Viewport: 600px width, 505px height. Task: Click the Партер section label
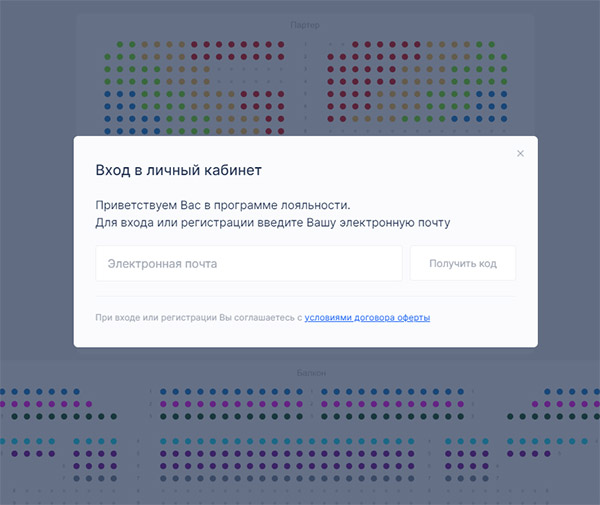(x=305, y=25)
